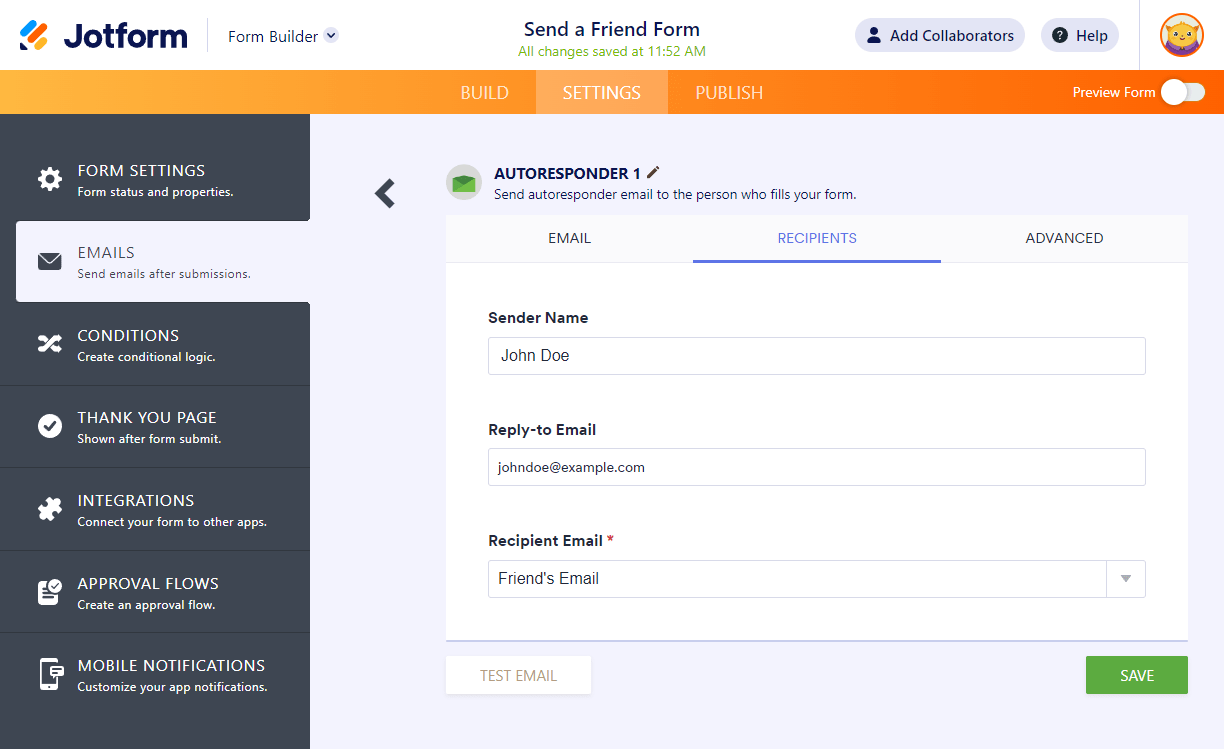Click the pencil icon to rename Autoresponder 1
The height and width of the screenshot is (749, 1224).
click(654, 172)
